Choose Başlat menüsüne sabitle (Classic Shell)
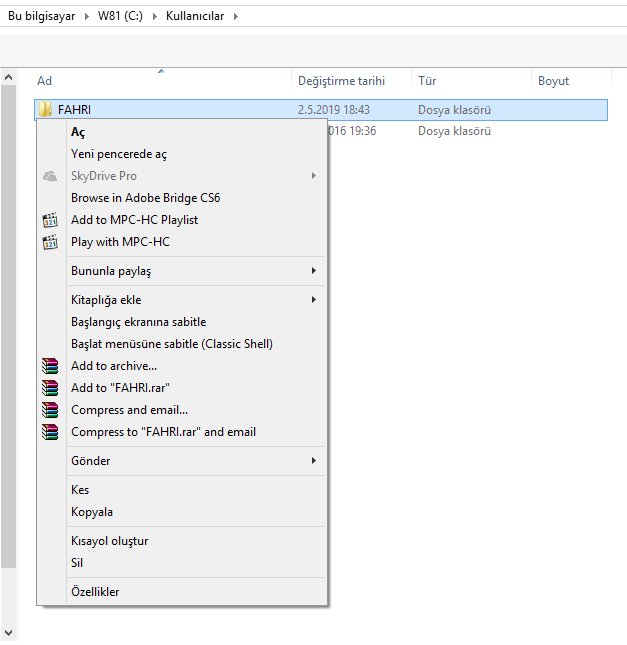 [182, 344]
